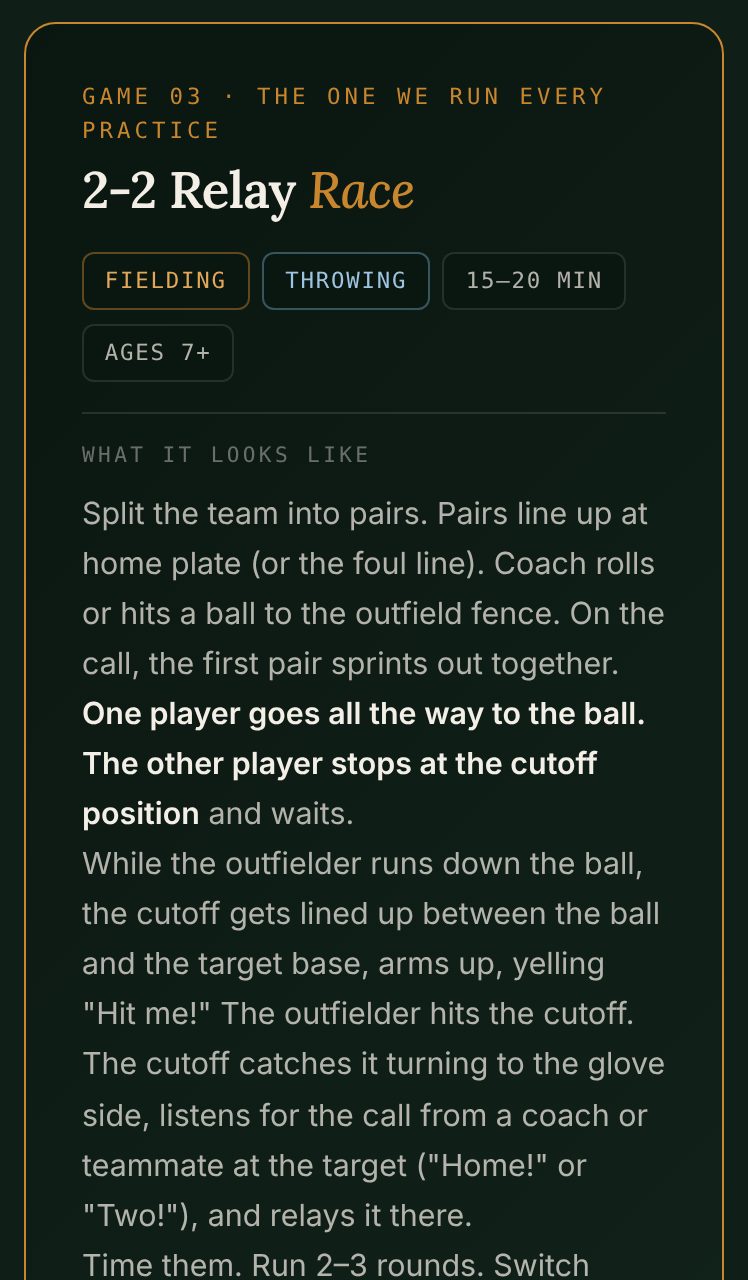Click the FIELDING tag

coord(166,281)
